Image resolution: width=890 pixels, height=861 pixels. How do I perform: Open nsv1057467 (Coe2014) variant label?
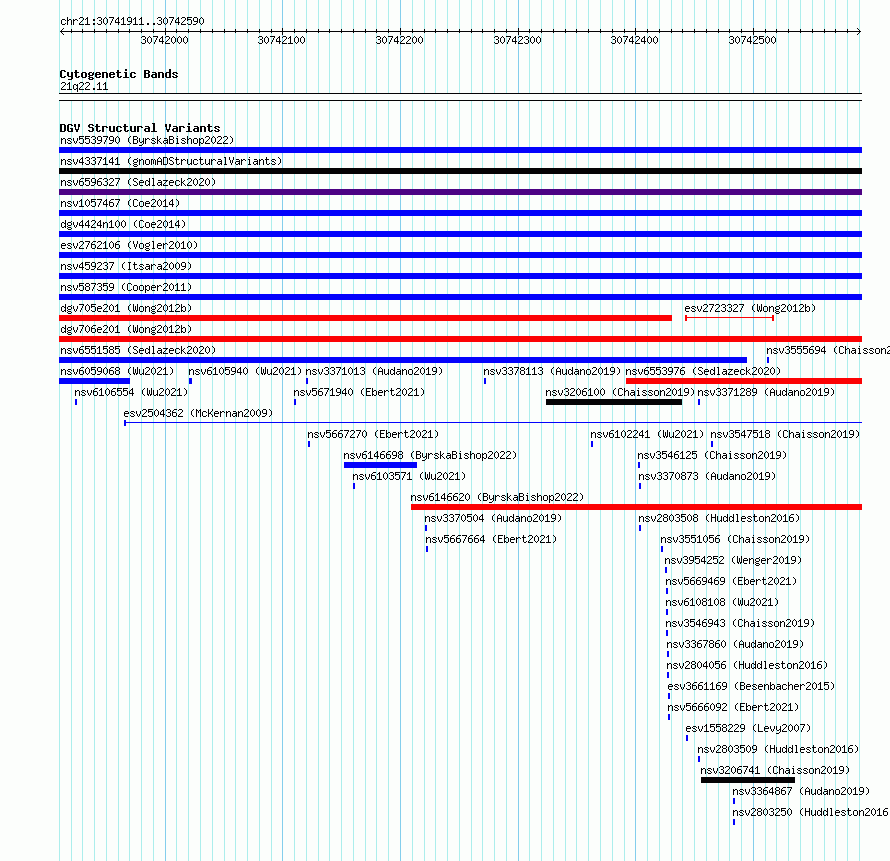[x=120, y=203]
